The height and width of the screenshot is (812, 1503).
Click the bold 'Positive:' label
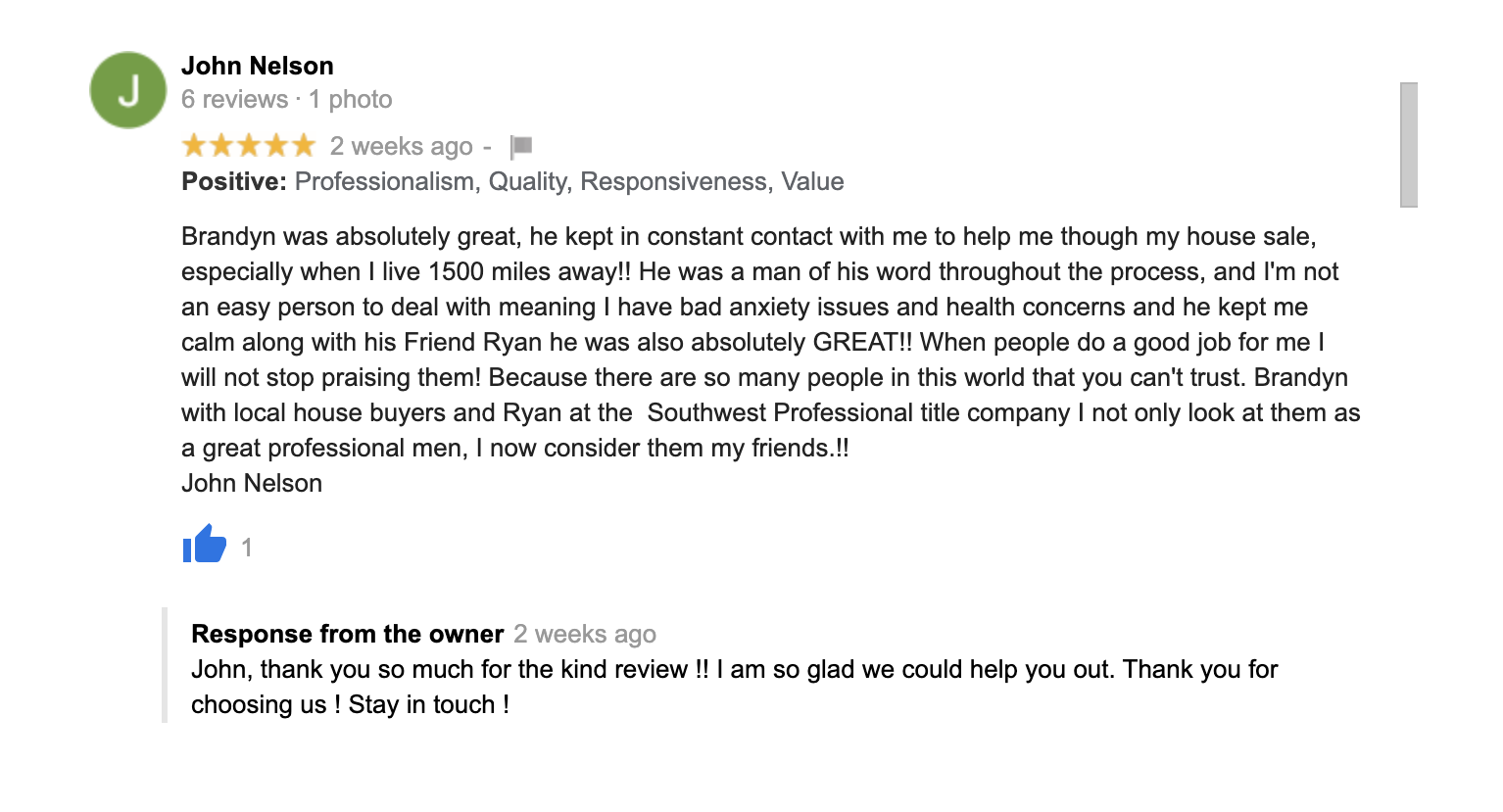click(234, 181)
